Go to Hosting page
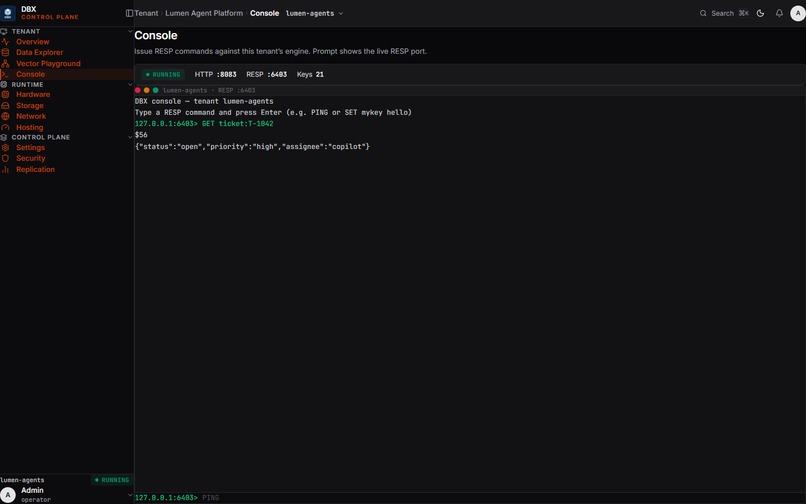This screenshot has height=504, width=806. pyautogui.click(x=30, y=128)
